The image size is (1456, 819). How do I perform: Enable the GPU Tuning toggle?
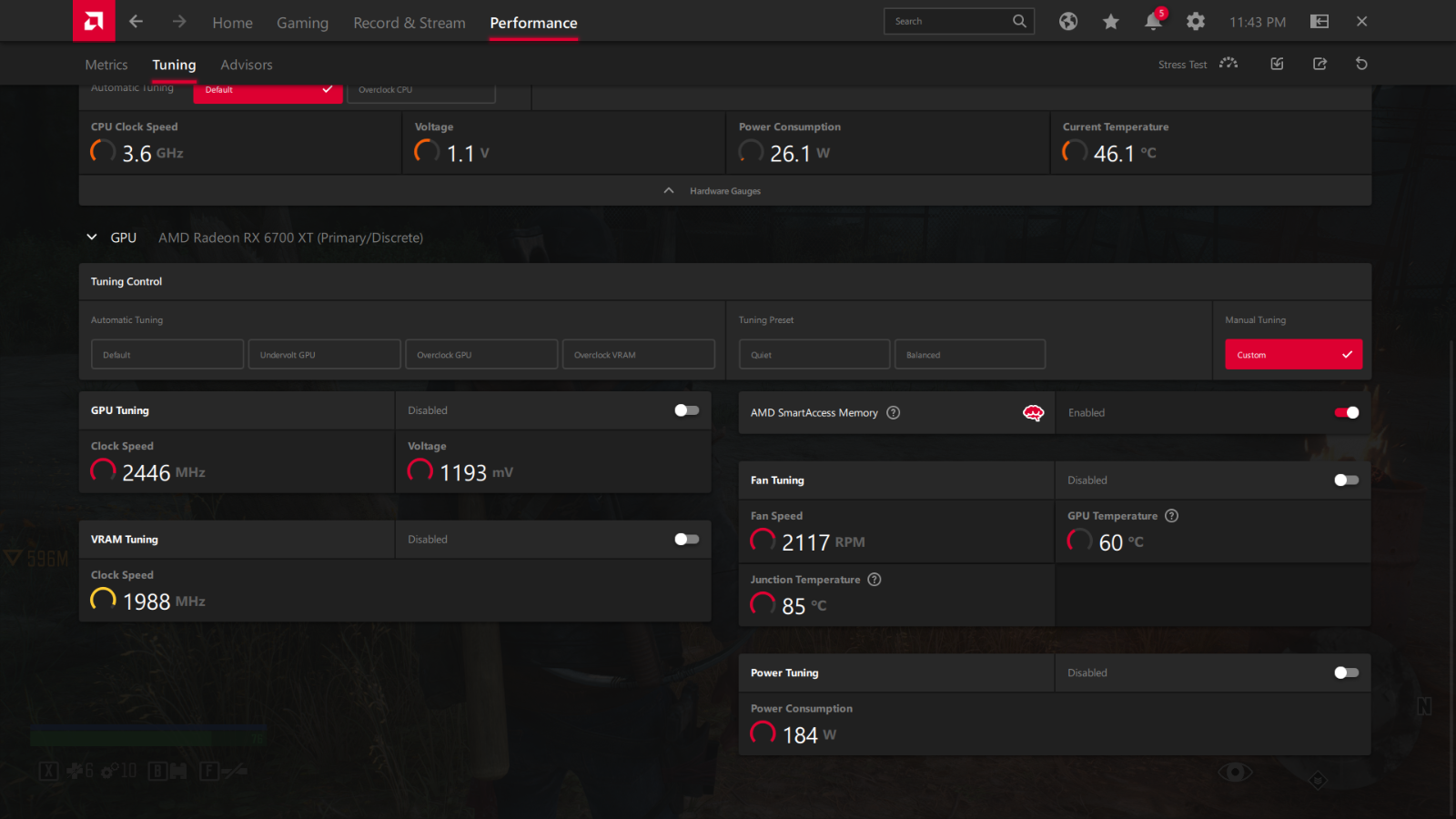(x=687, y=410)
